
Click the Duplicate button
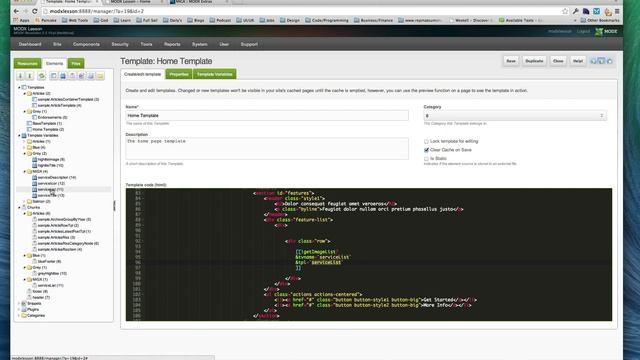(534, 61)
